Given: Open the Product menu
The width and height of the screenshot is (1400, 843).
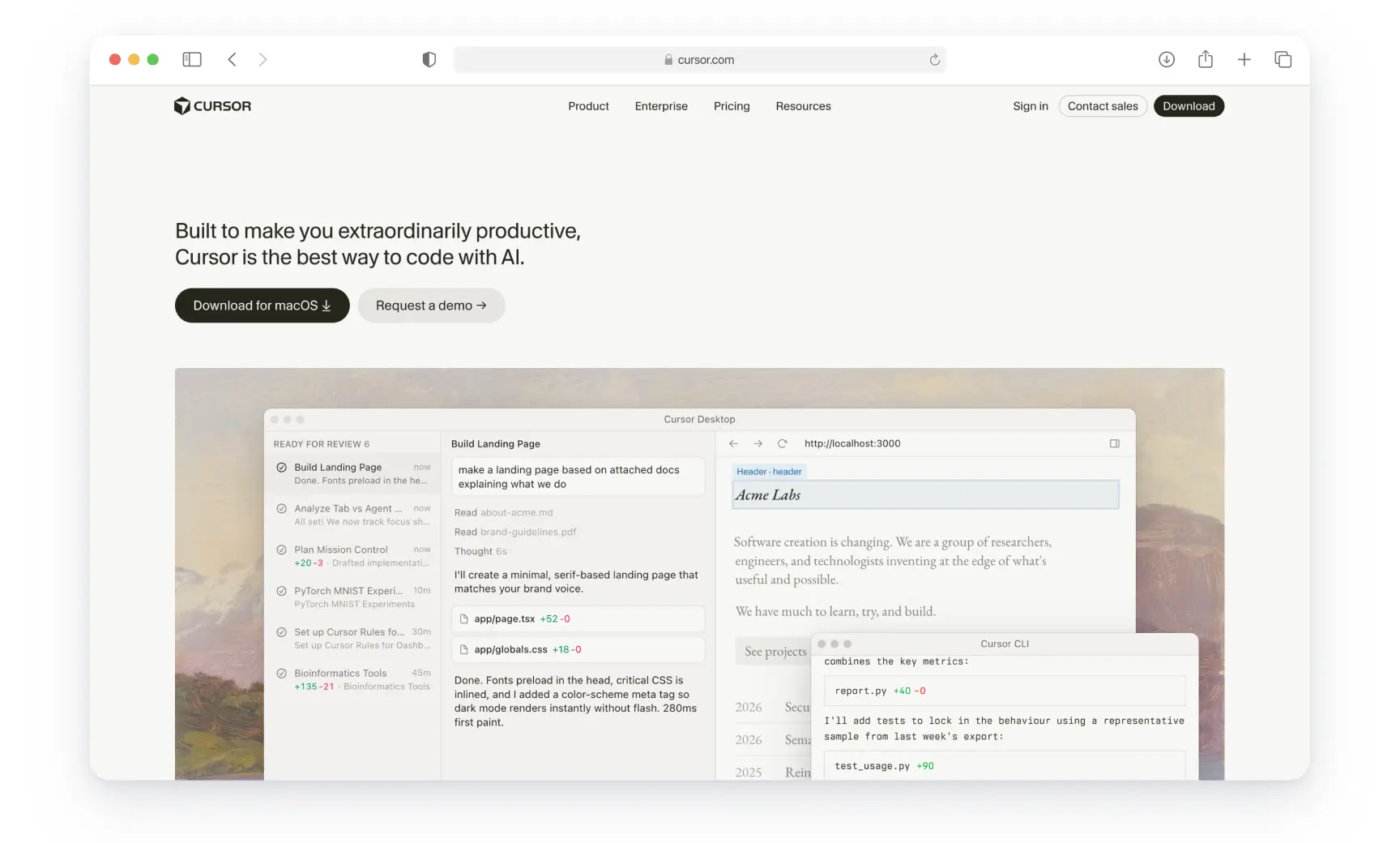Looking at the screenshot, I should [x=588, y=106].
